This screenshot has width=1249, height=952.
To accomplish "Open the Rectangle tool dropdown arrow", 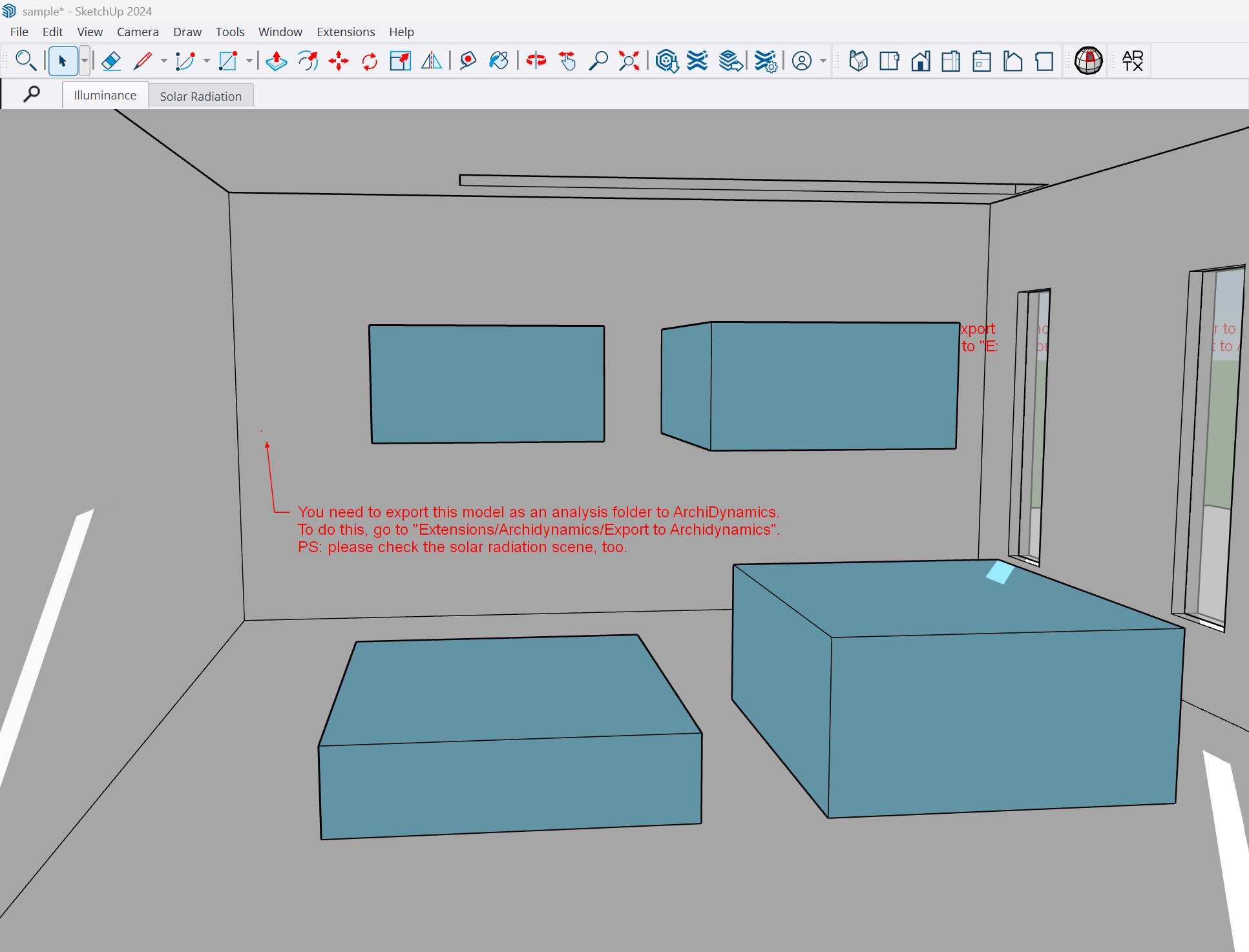I will (249, 61).
